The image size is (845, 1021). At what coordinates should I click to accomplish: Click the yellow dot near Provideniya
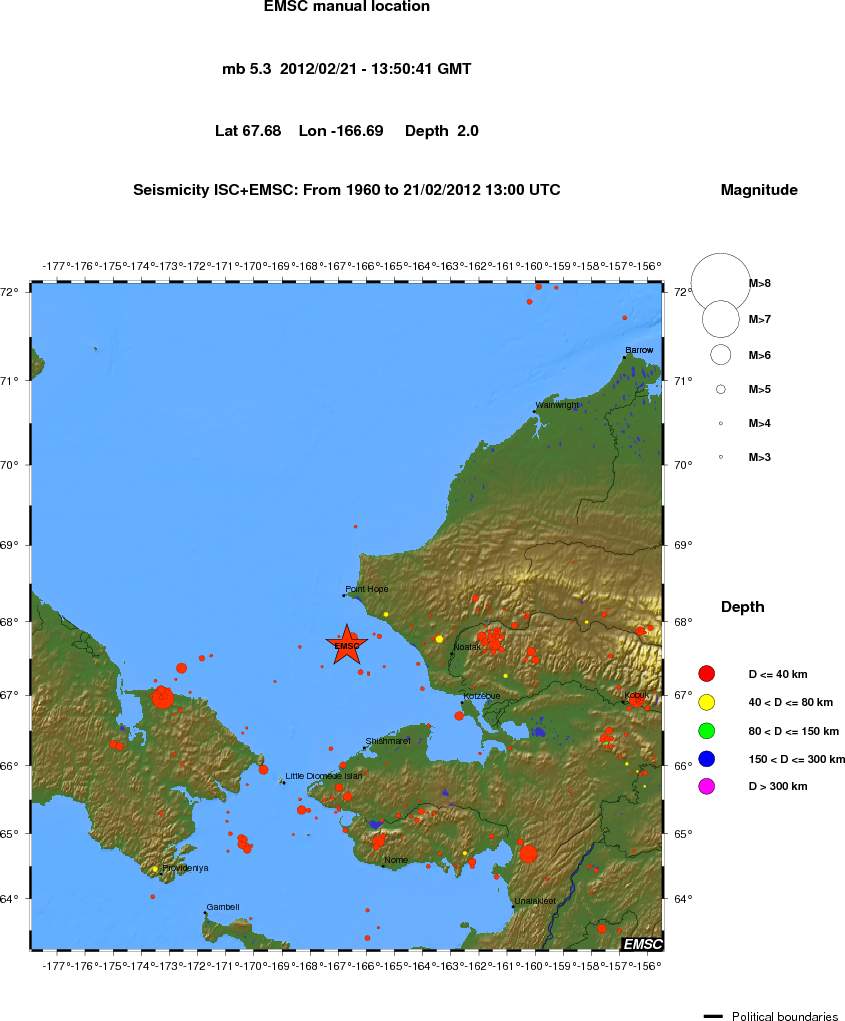pyautogui.click(x=155, y=869)
